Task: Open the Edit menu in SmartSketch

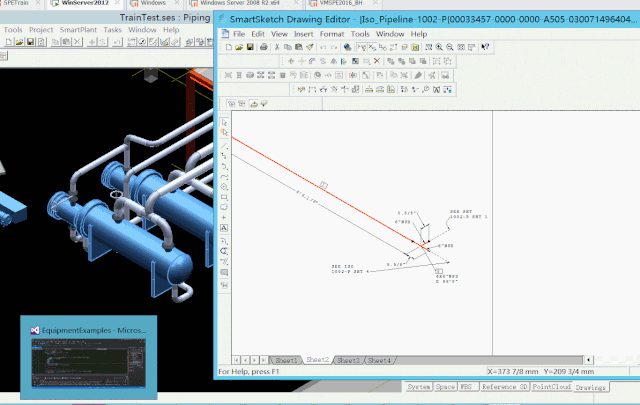Action: pyautogui.click(x=258, y=34)
